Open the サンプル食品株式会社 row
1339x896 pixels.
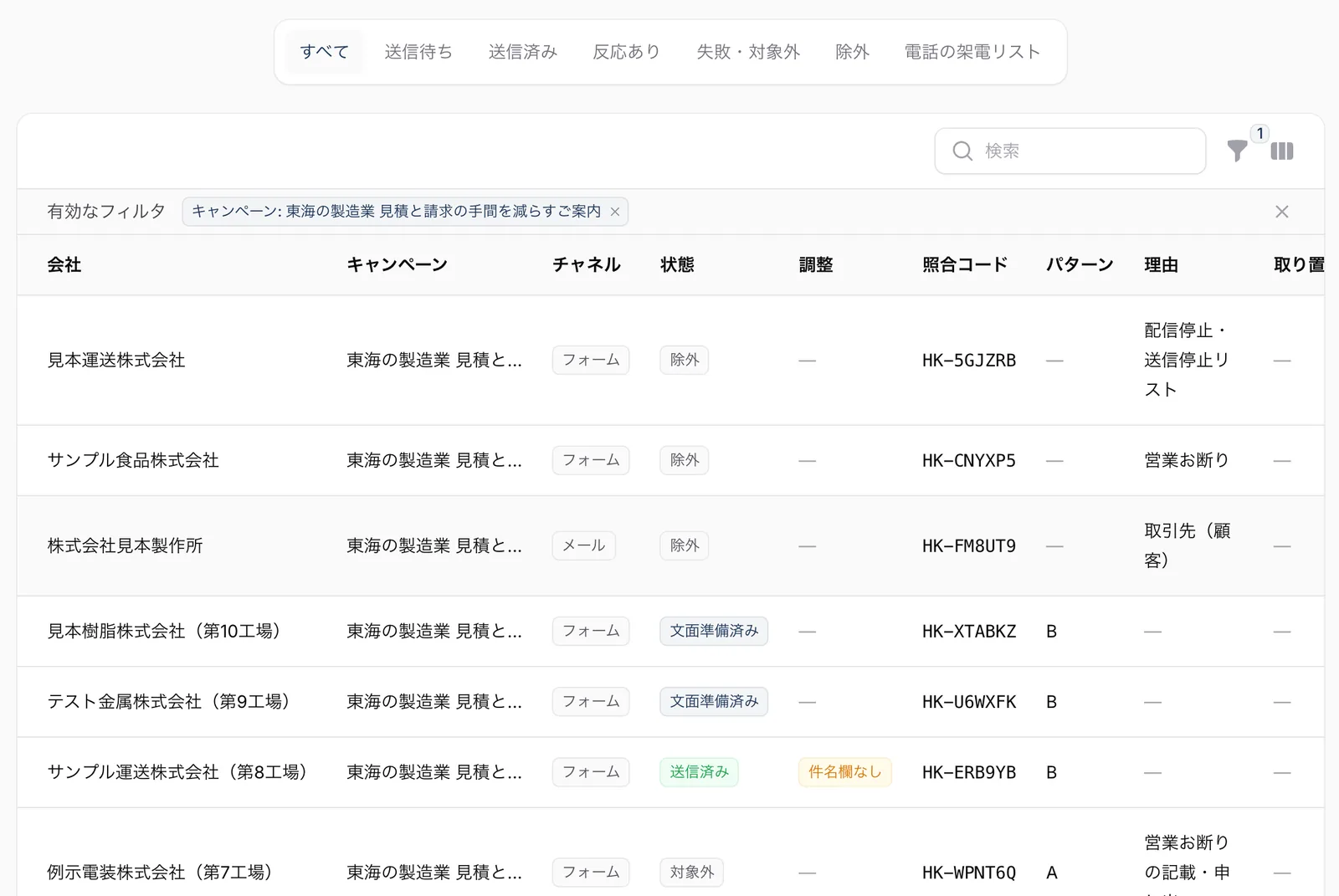pyautogui.click(x=670, y=460)
